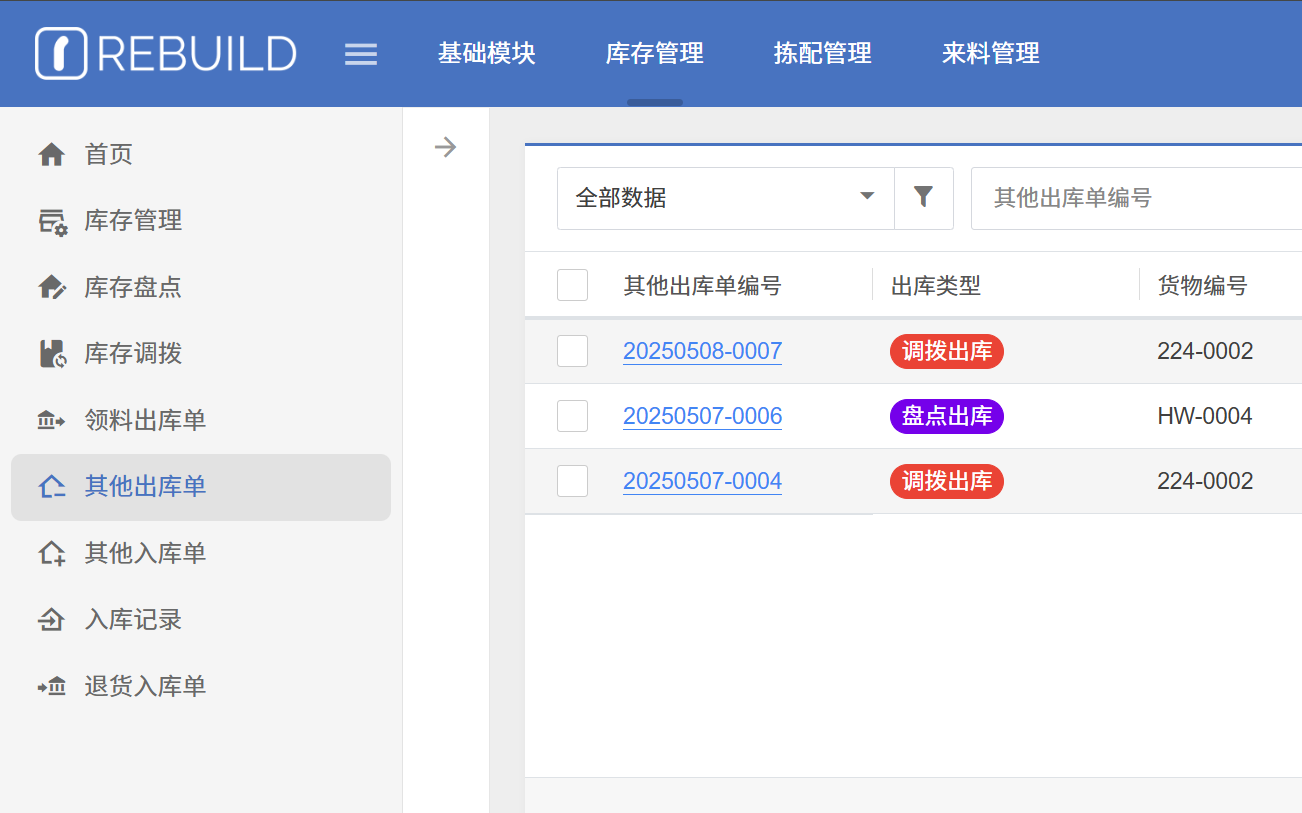This screenshot has height=813, width=1302.
Task: Tick checkbox for row 20250507-0006
Action: (x=572, y=416)
